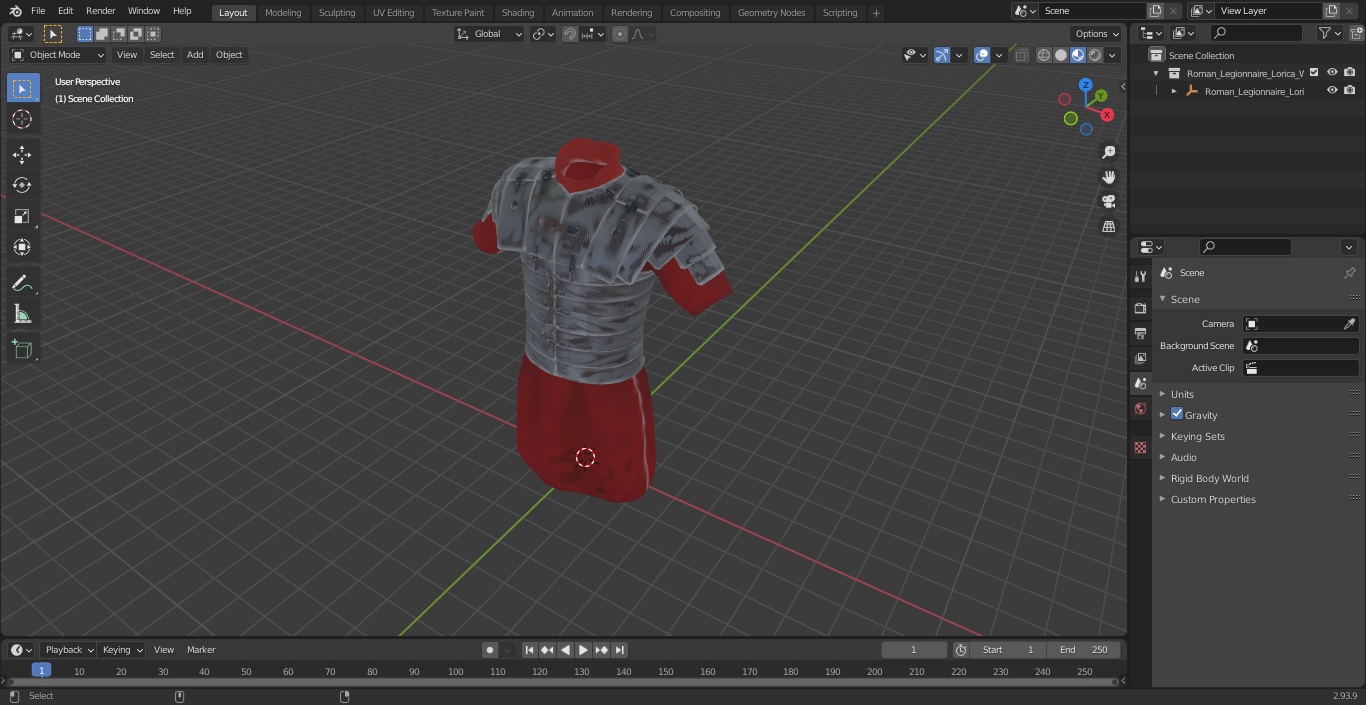1366x705 pixels.
Task: Click the Blender logo menu icon
Action: (x=15, y=11)
